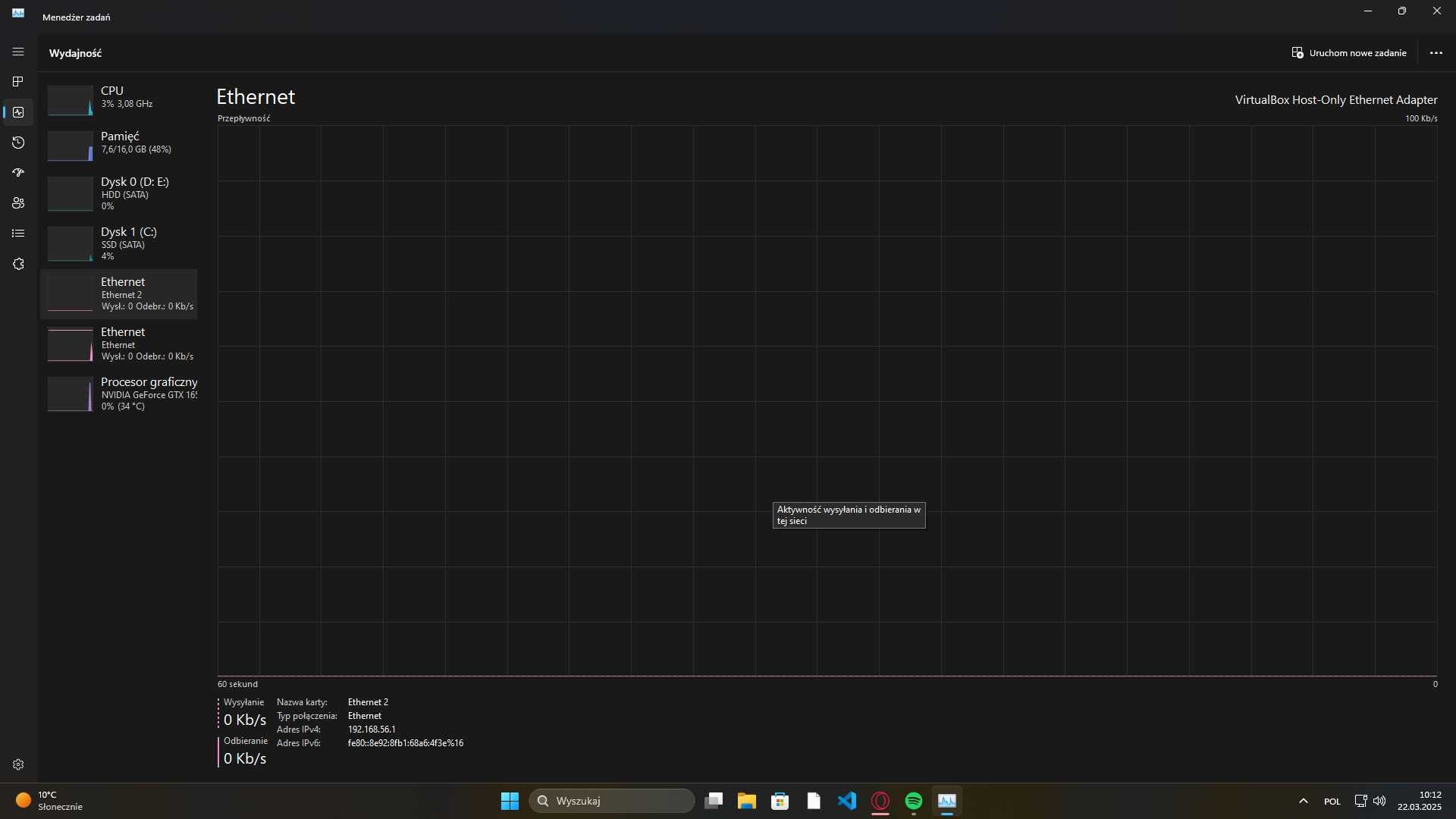Select the Ethernet 2 adapter entry
Screen dimensions: 1456x819
coord(119,293)
